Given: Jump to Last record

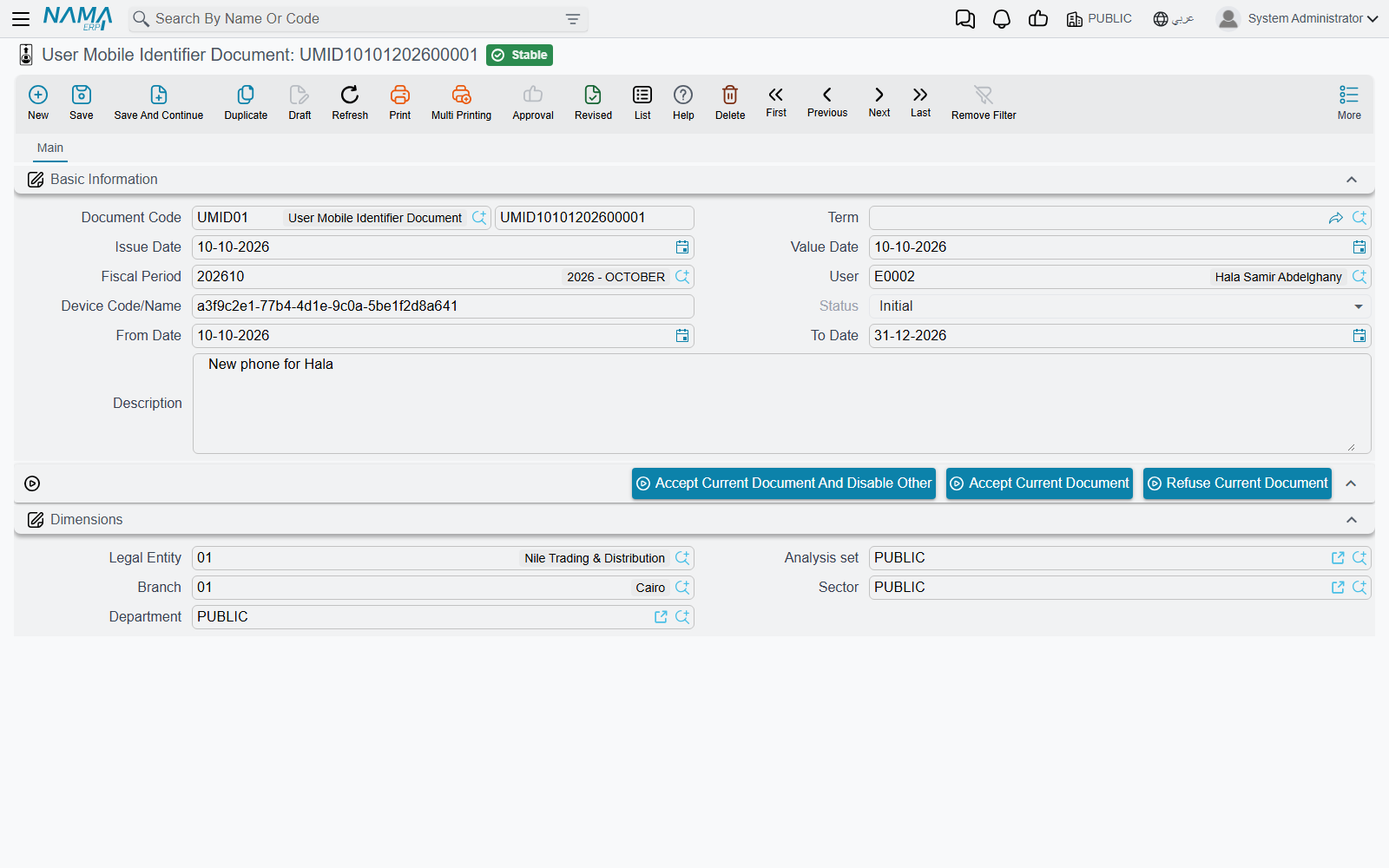Looking at the screenshot, I should (920, 102).
